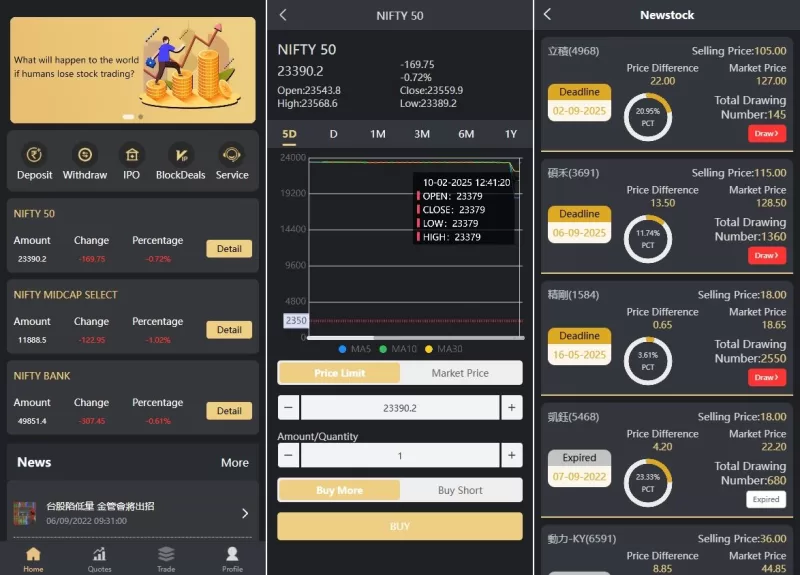Tap the Deposit icon
The width and height of the screenshot is (800, 575).
coord(35,155)
